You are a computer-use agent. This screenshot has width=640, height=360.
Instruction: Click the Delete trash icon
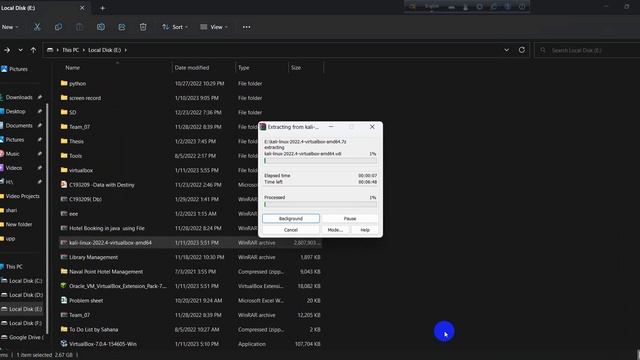tap(143, 27)
